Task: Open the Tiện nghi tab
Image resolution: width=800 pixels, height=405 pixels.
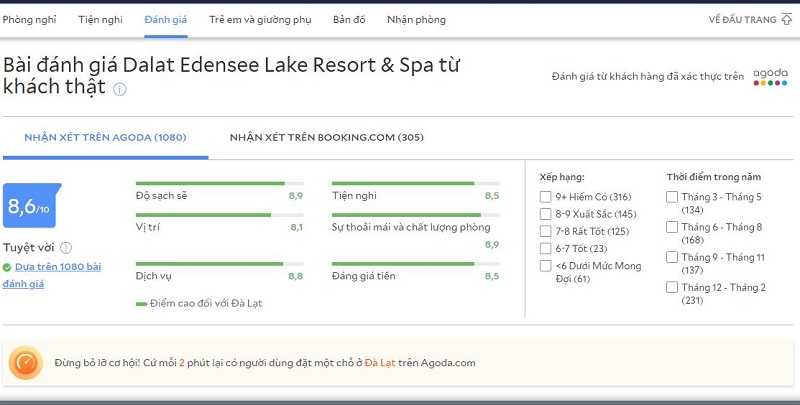Action: (x=101, y=20)
